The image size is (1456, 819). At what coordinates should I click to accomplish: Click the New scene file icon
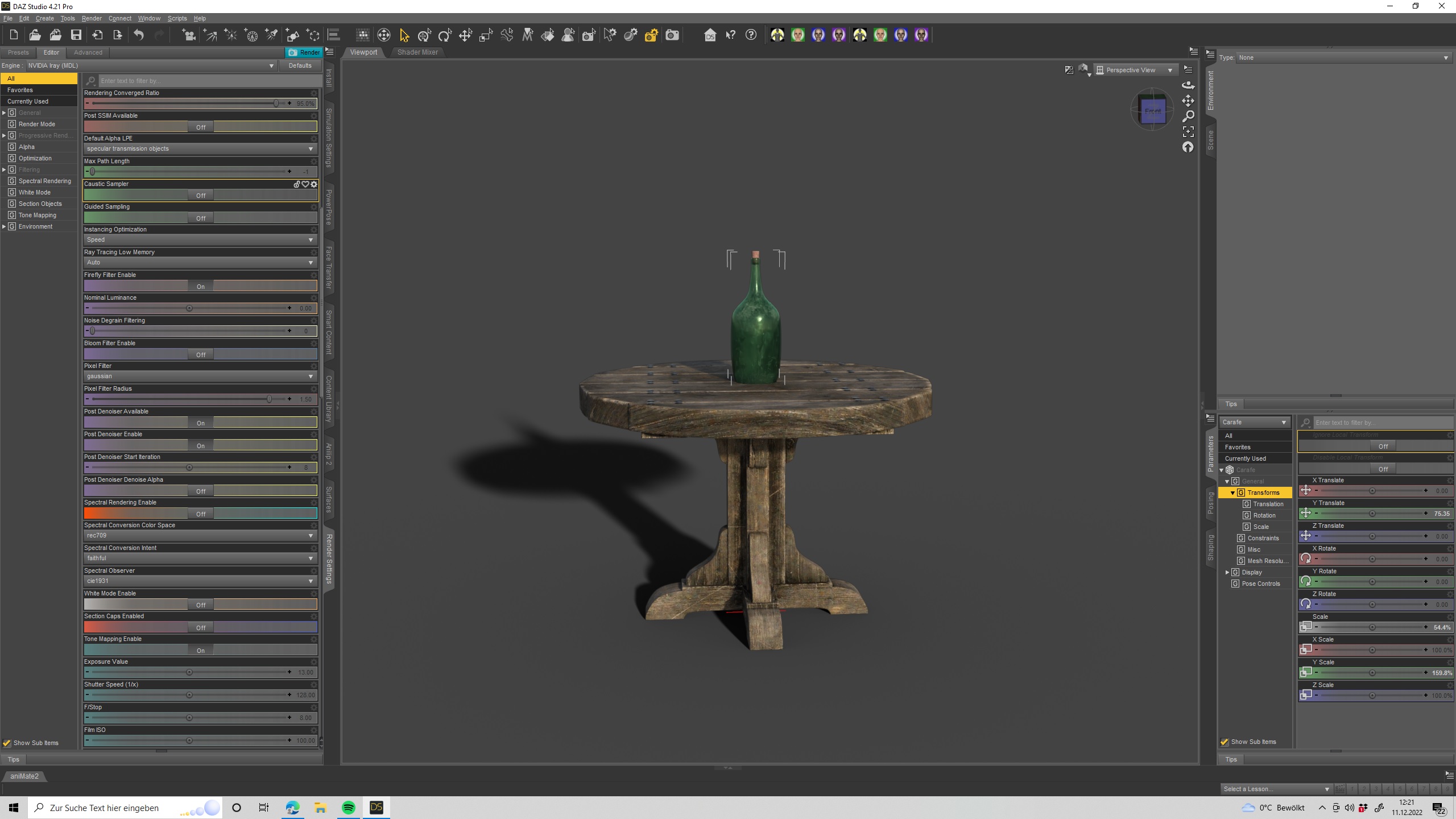coord(14,35)
